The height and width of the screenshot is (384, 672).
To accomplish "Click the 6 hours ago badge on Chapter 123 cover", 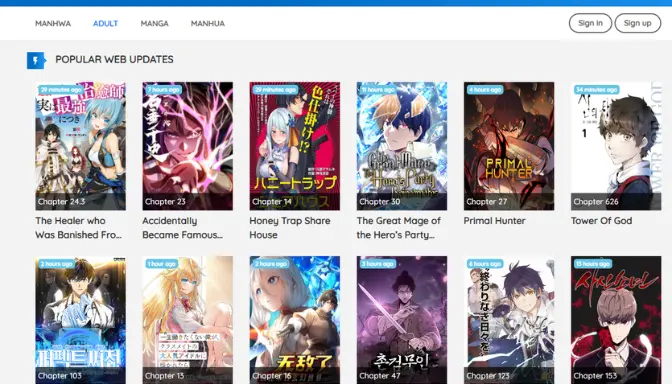I will (x=485, y=264).
